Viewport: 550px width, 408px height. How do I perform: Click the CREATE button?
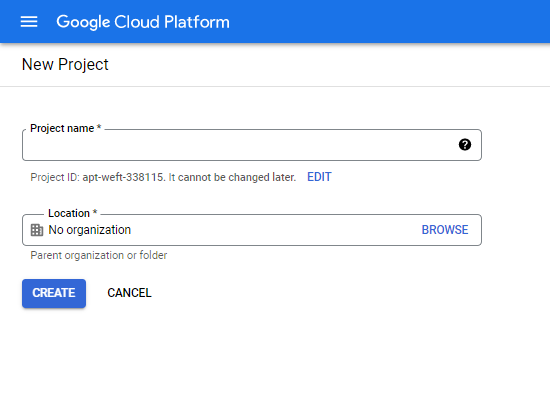54,293
